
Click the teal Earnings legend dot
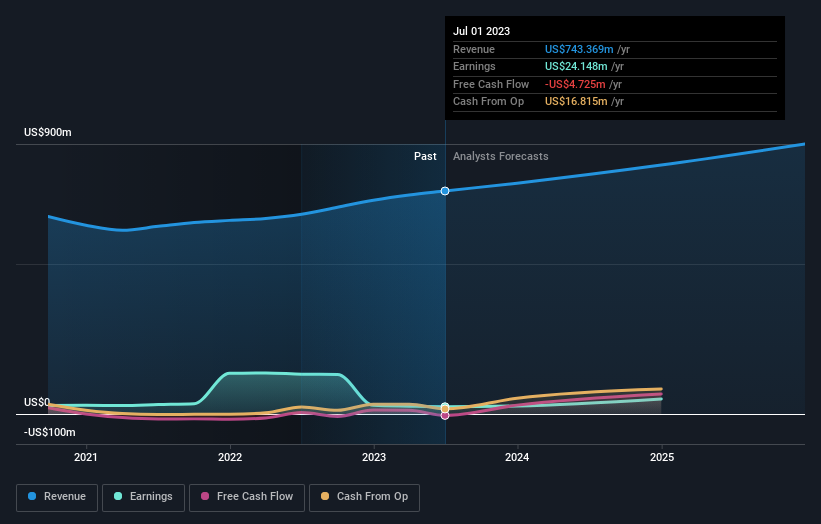[118, 496]
